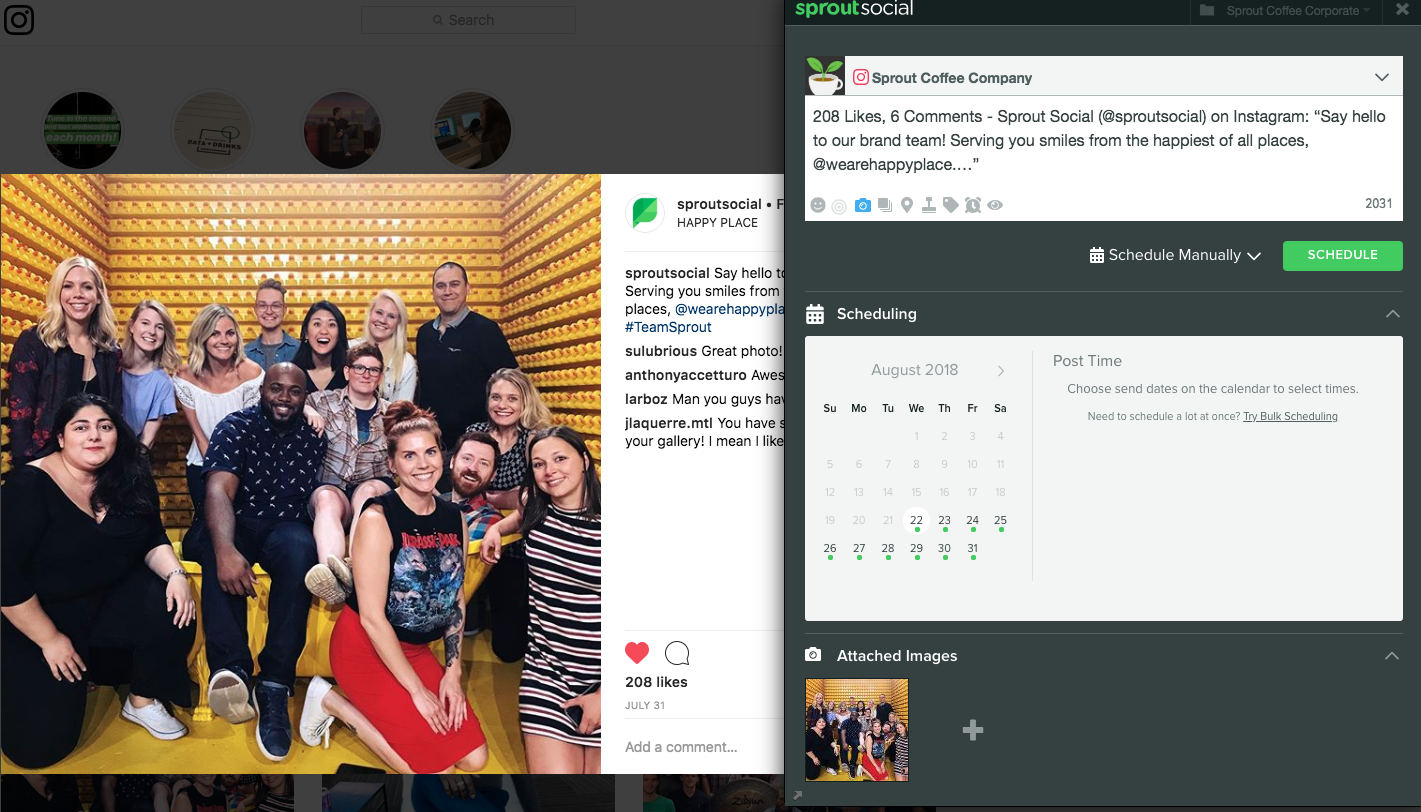Screen dimensions: 1421x812
Task: Add a location with the pin icon
Action: point(907,205)
